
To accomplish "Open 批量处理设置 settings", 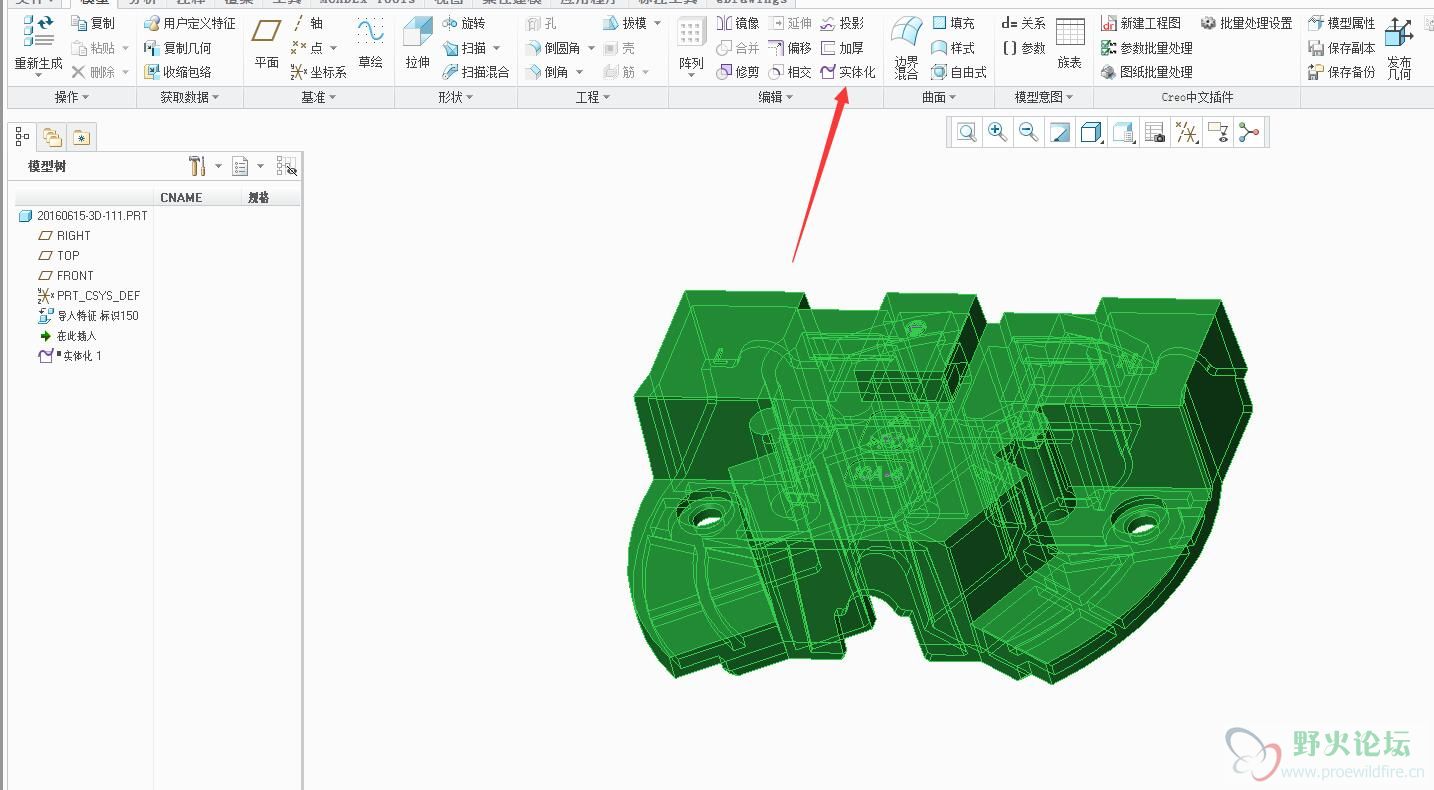I will pos(1246,23).
